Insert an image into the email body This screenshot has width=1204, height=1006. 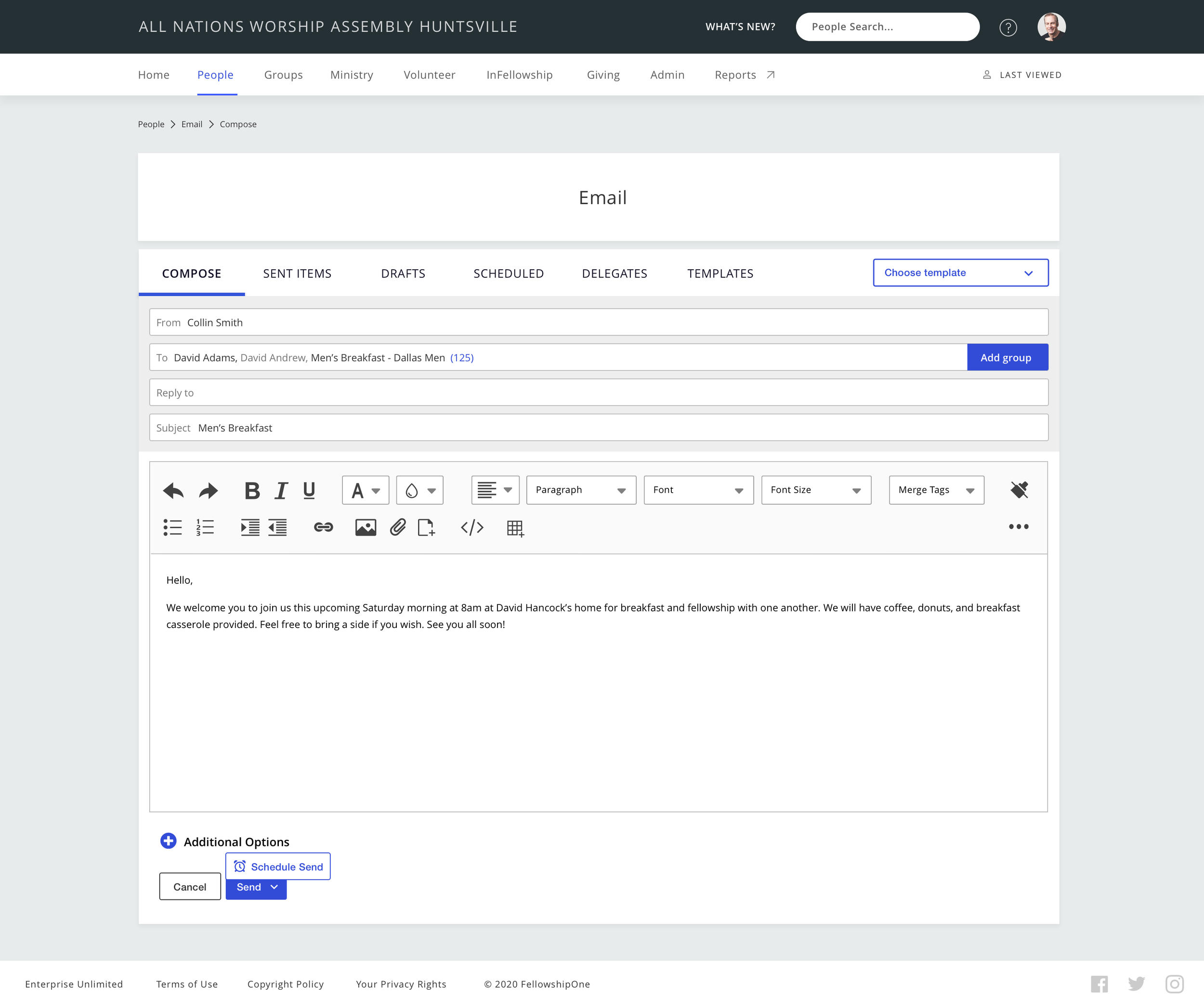365,528
